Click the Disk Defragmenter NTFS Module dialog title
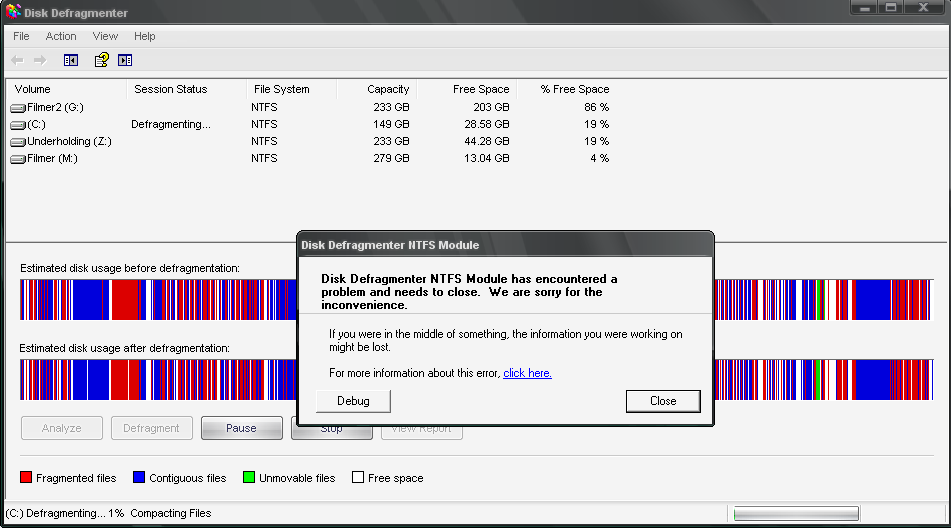This screenshot has width=951, height=528. pyautogui.click(x=390, y=246)
